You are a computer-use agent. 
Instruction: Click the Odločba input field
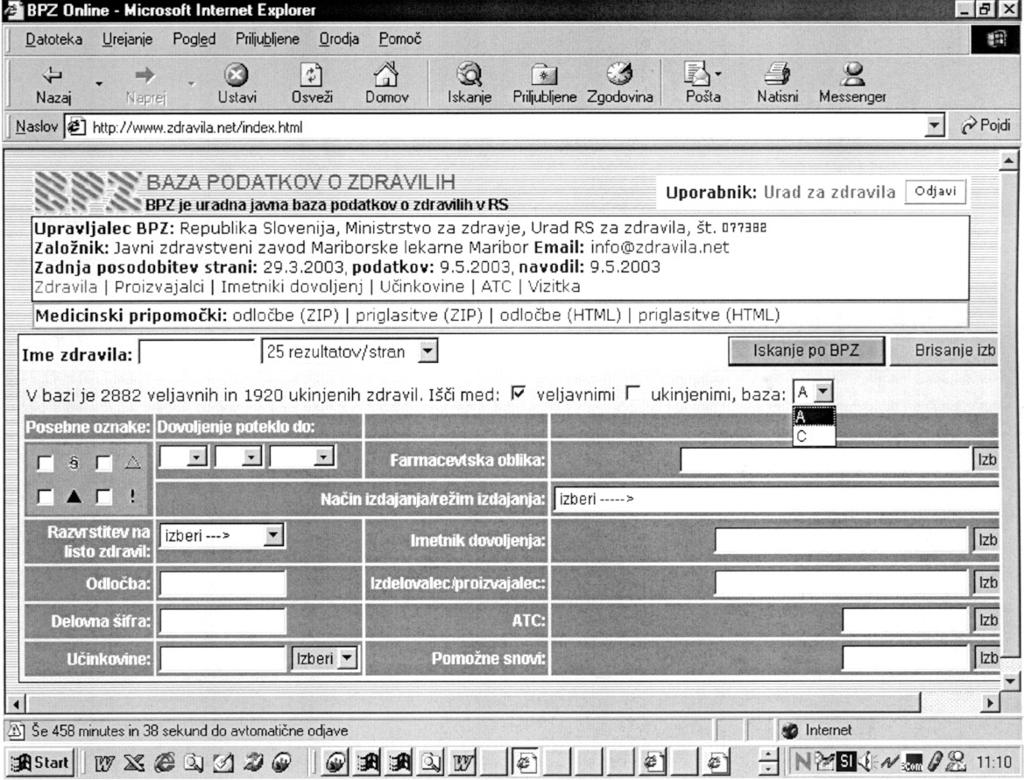click(223, 583)
